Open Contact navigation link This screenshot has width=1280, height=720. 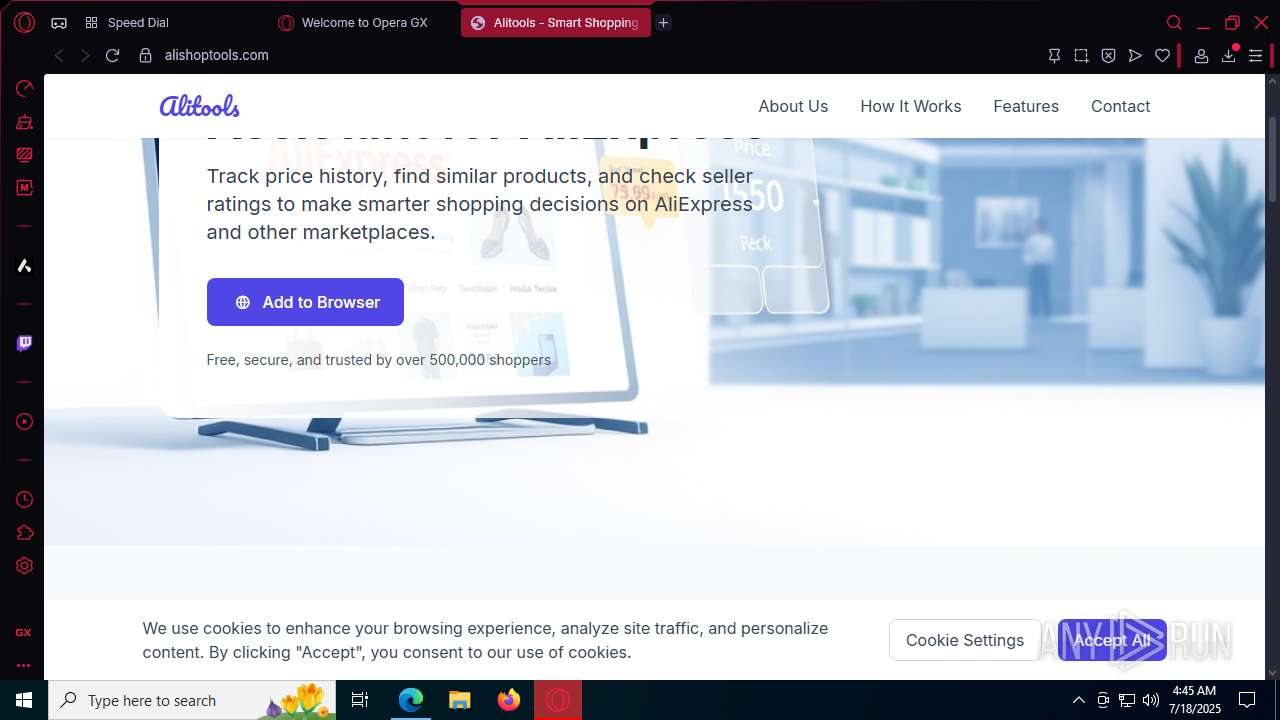(1121, 106)
